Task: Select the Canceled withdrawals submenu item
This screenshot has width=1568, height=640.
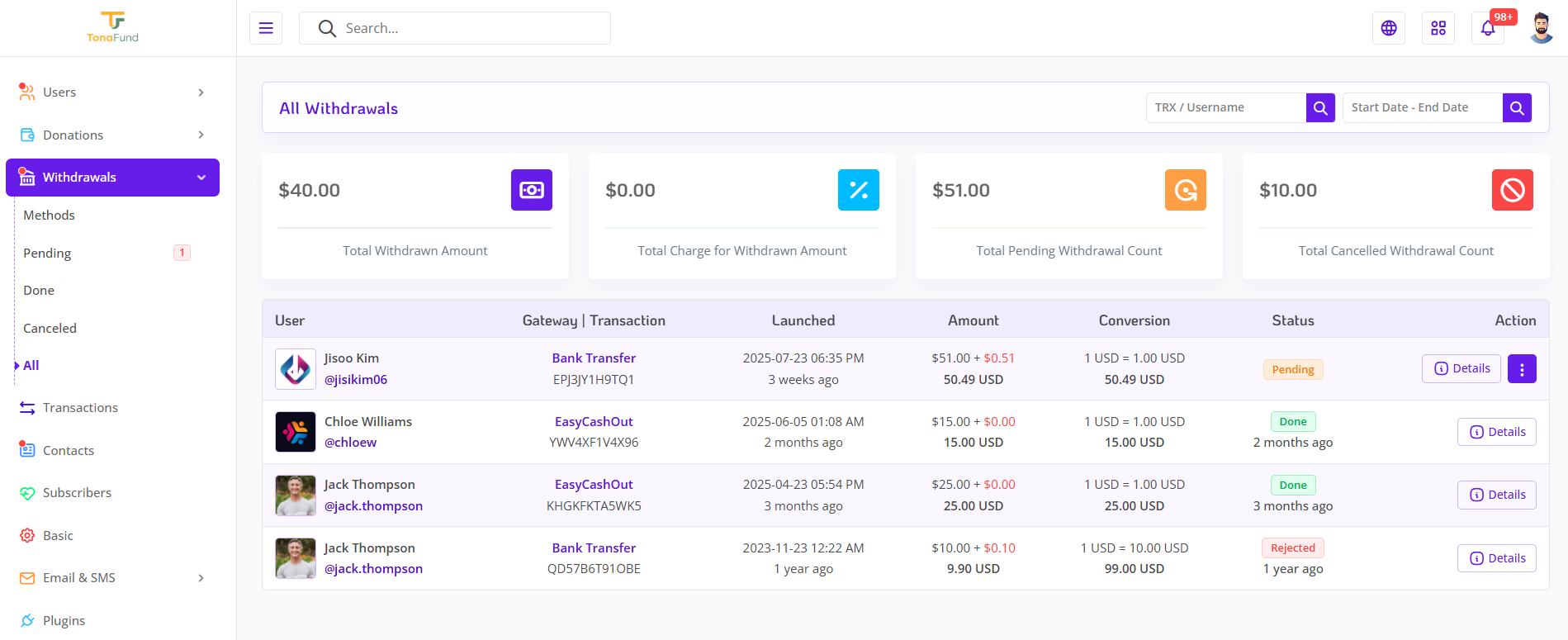Action: click(x=50, y=328)
